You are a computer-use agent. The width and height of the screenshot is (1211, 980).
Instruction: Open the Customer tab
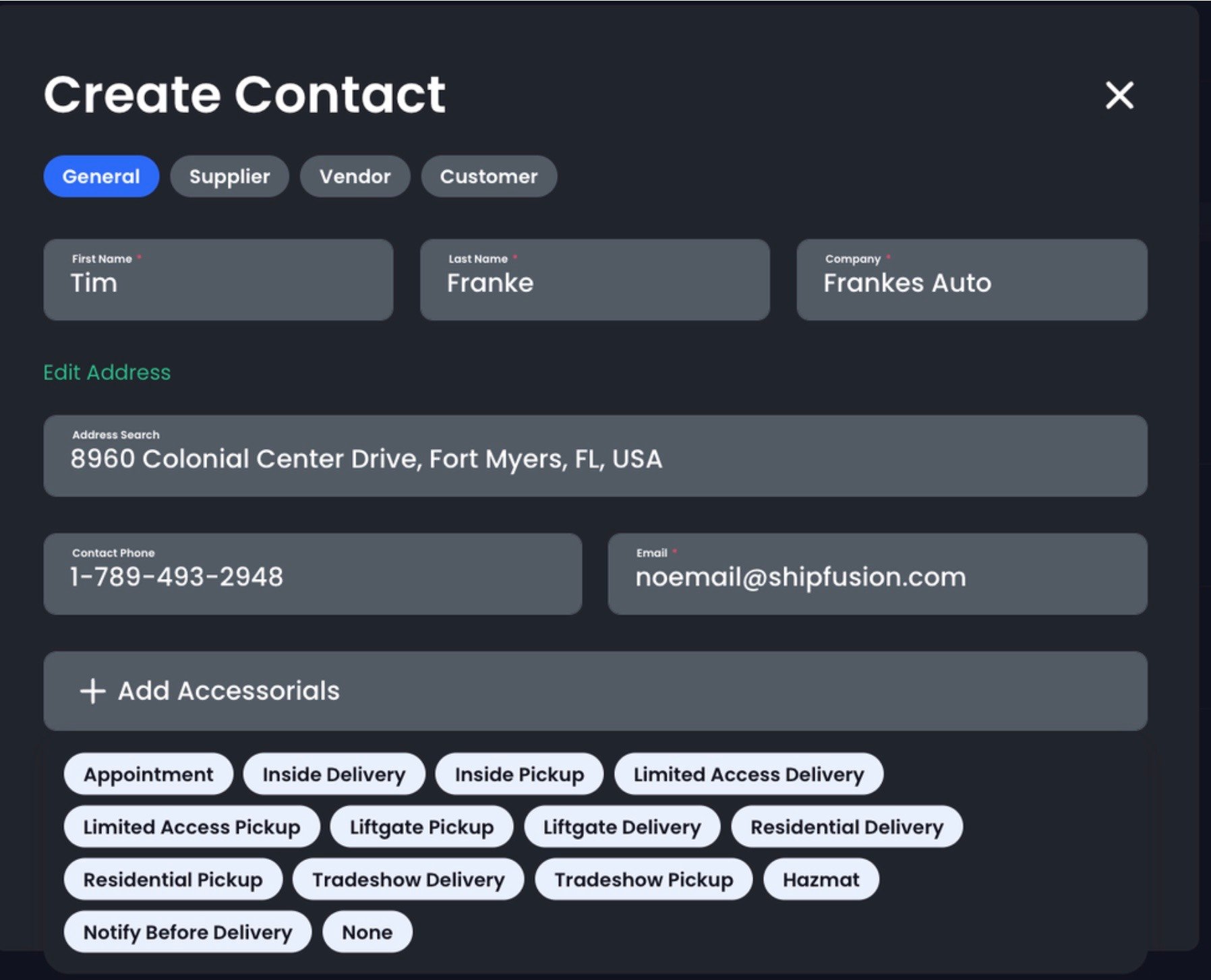coord(489,177)
